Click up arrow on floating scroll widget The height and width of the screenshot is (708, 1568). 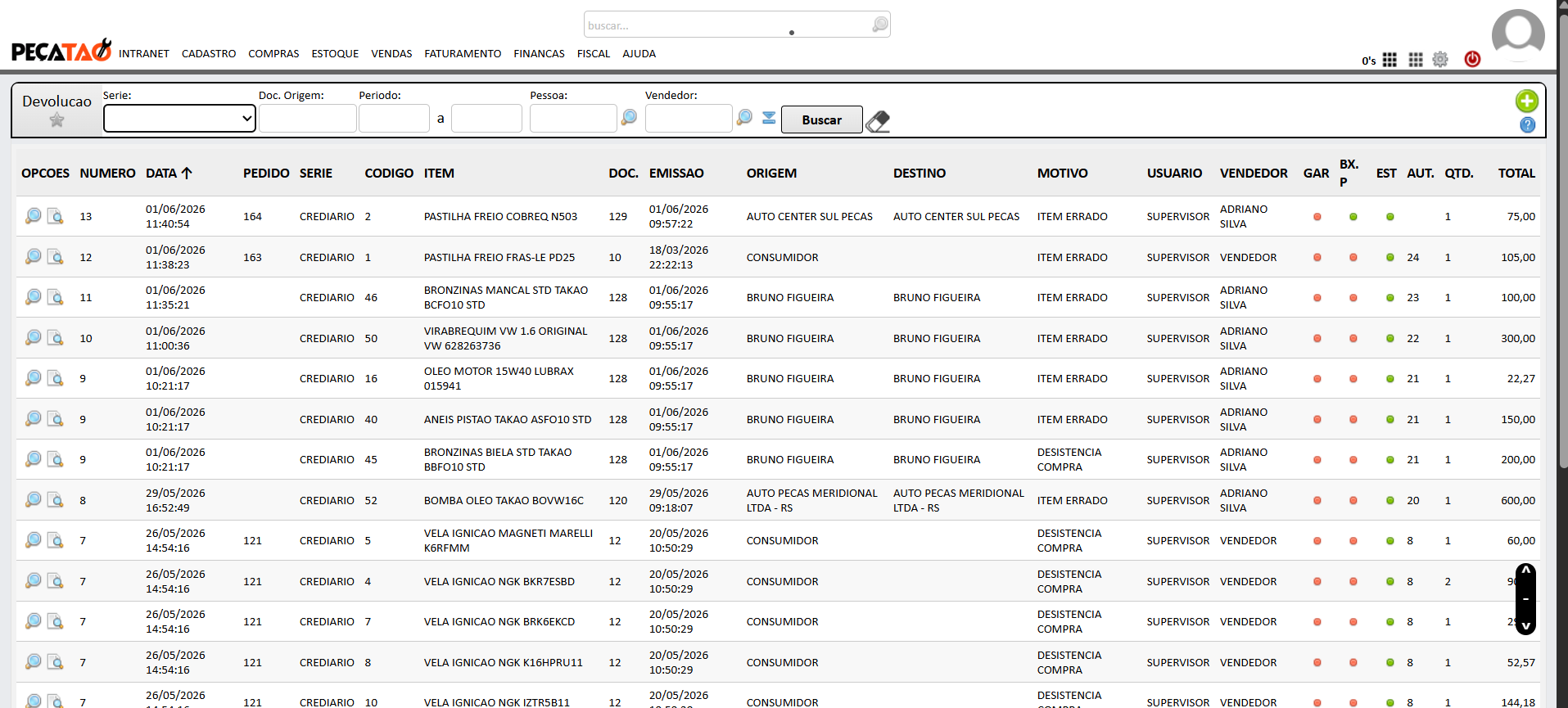1525,571
